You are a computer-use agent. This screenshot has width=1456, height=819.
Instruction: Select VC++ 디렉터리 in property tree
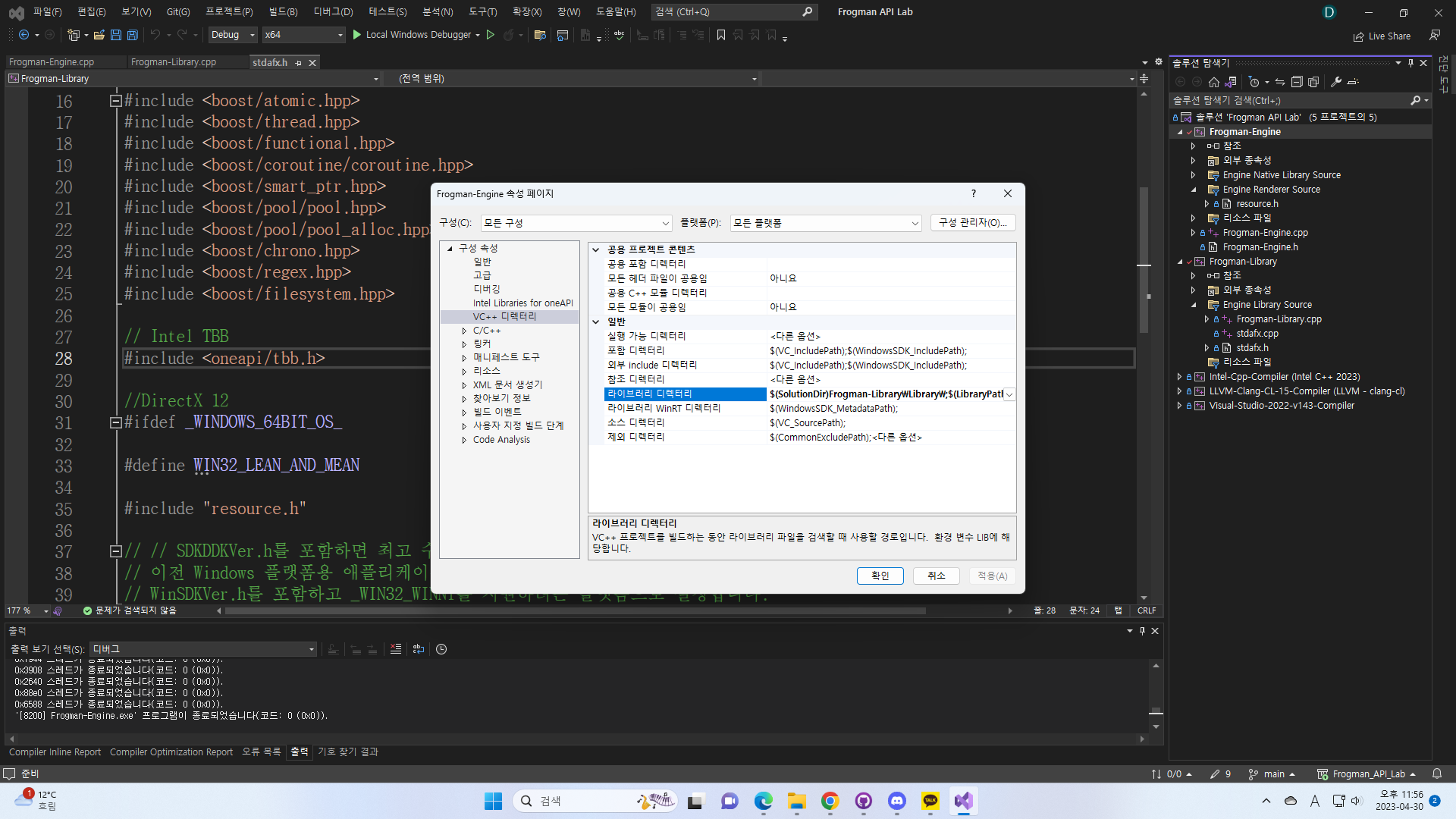click(504, 317)
